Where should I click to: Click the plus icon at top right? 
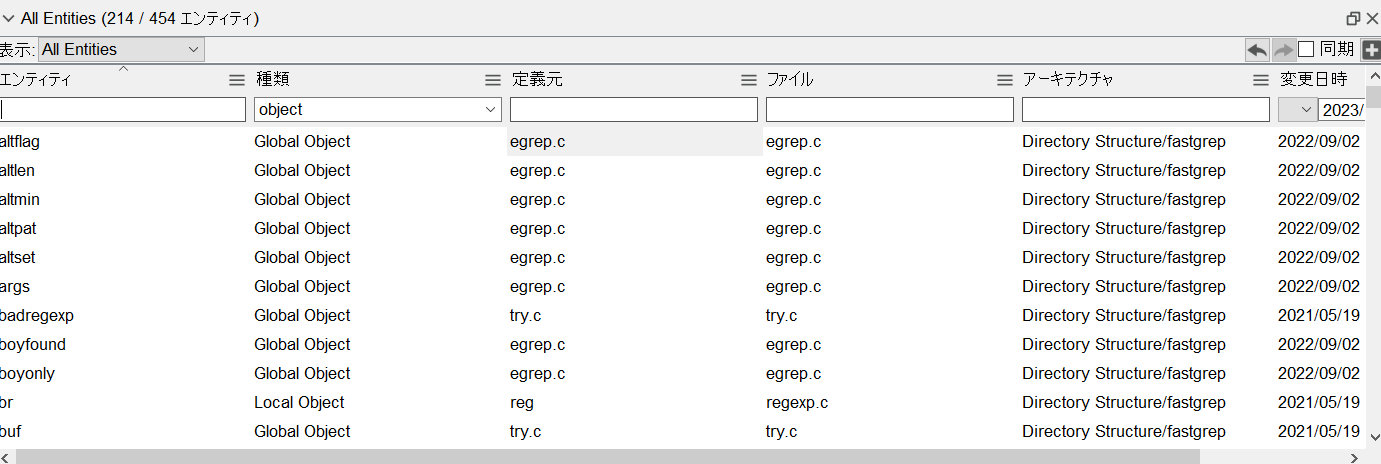[x=1371, y=49]
